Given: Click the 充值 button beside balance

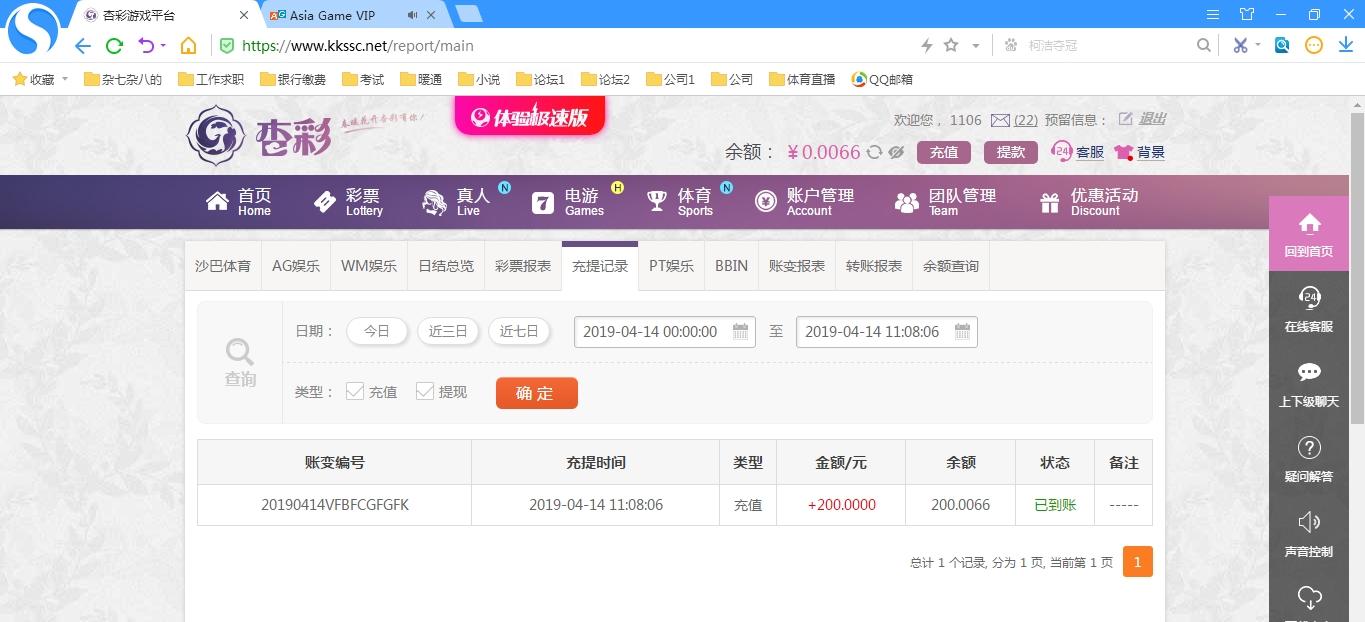Looking at the screenshot, I should (944, 152).
